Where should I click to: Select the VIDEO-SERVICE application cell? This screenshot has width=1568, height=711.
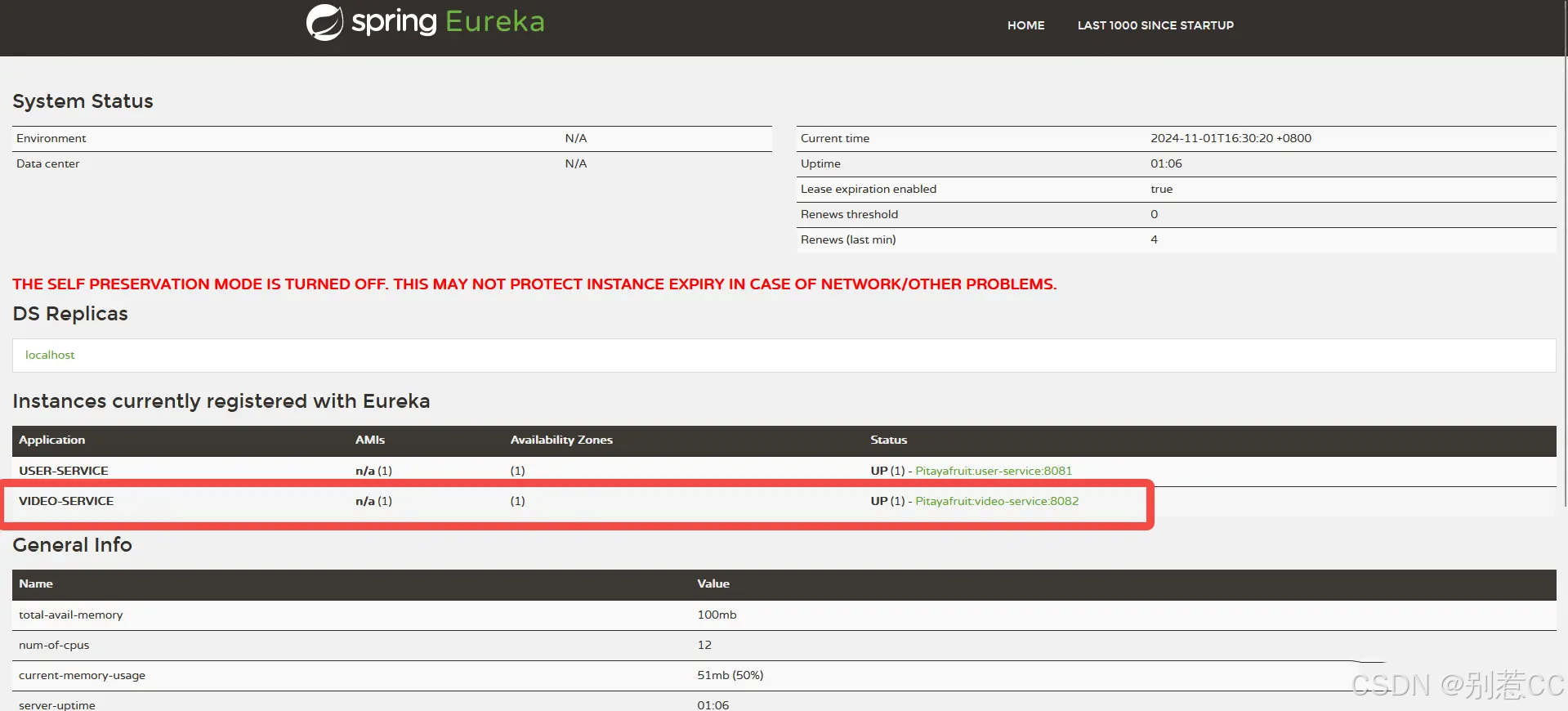[66, 501]
